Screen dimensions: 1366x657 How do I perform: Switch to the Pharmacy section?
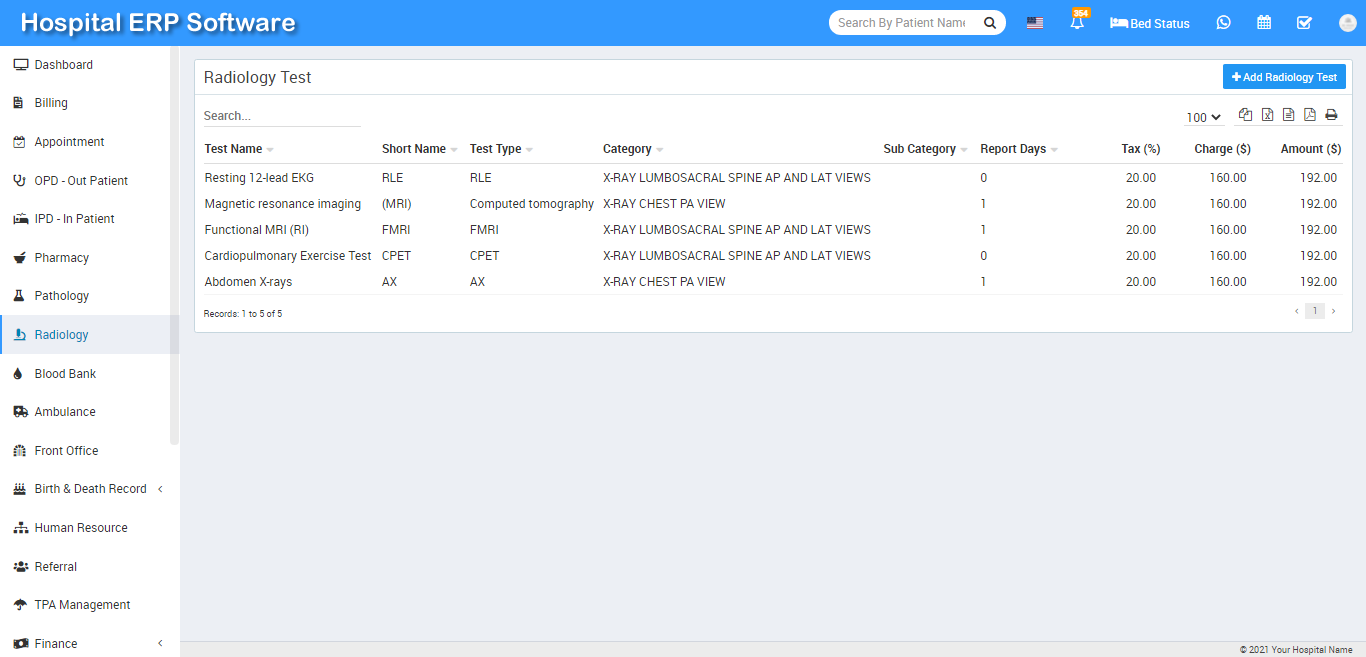(60, 257)
